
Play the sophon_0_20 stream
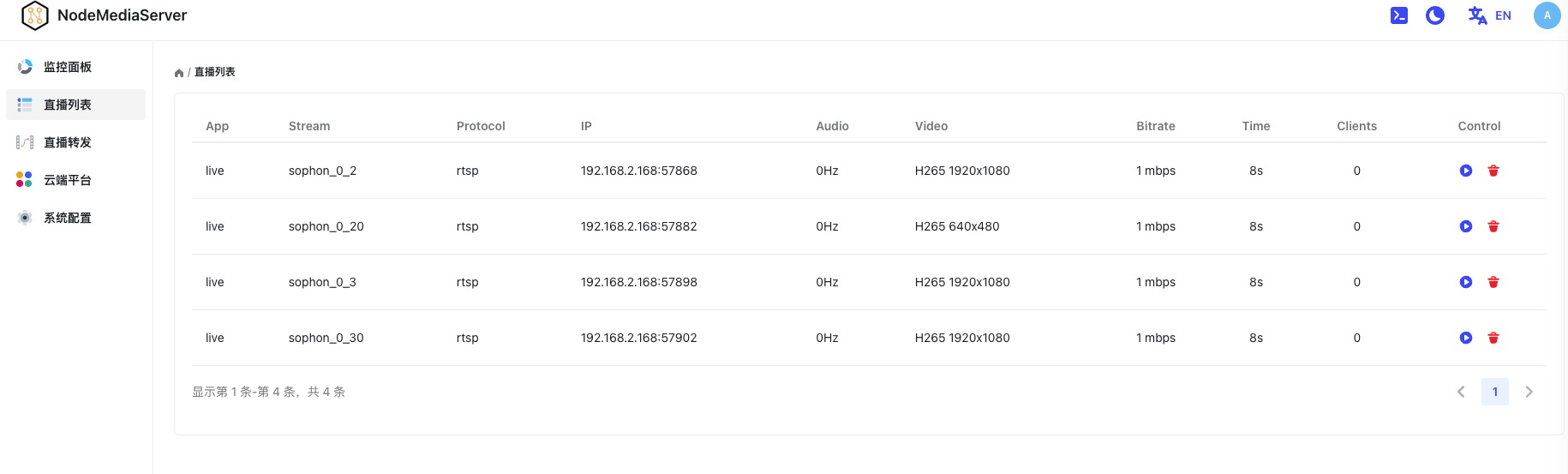[1466, 226]
